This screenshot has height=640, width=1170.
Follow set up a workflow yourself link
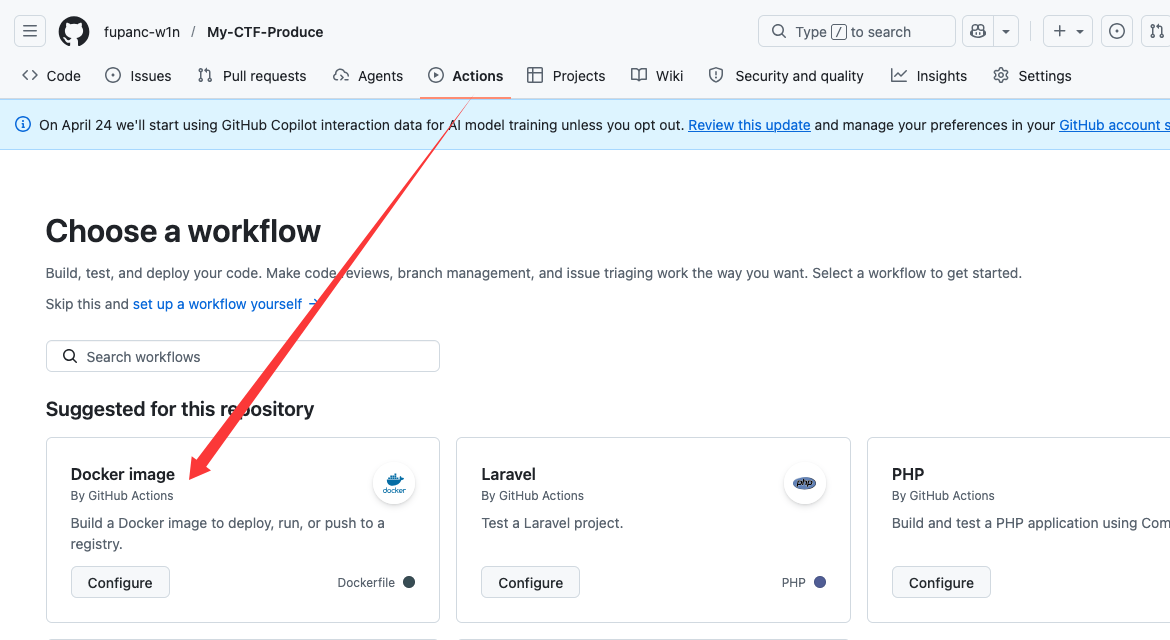click(225, 304)
